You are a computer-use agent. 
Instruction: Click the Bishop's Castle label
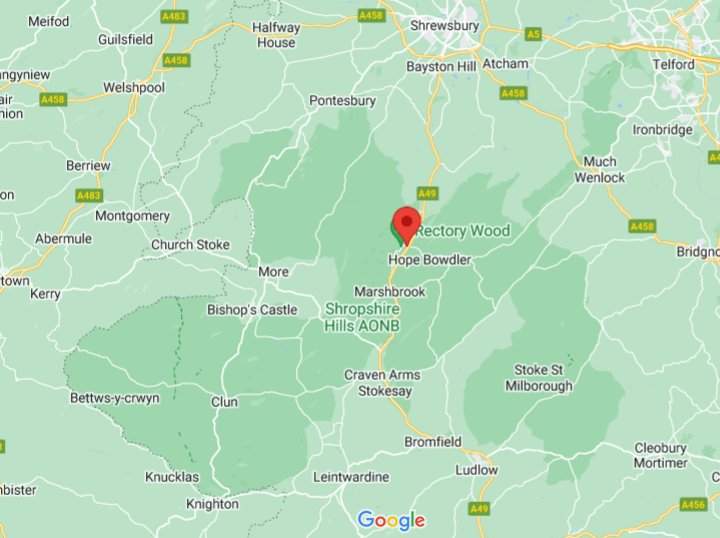[252, 310]
